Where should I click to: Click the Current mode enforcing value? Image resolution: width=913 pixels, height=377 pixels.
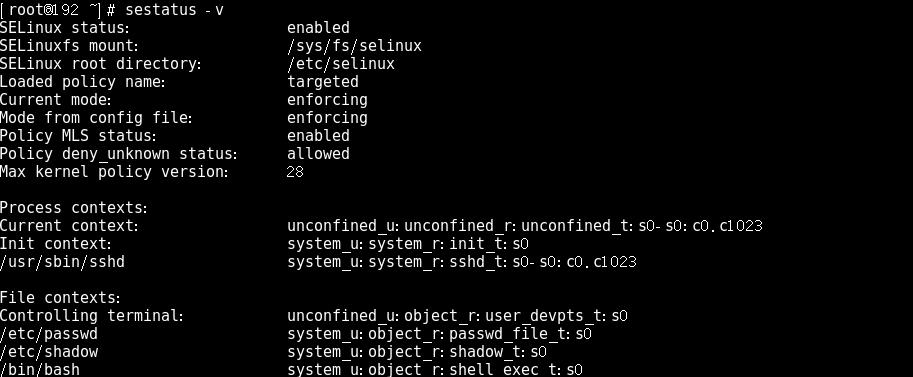click(x=327, y=100)
